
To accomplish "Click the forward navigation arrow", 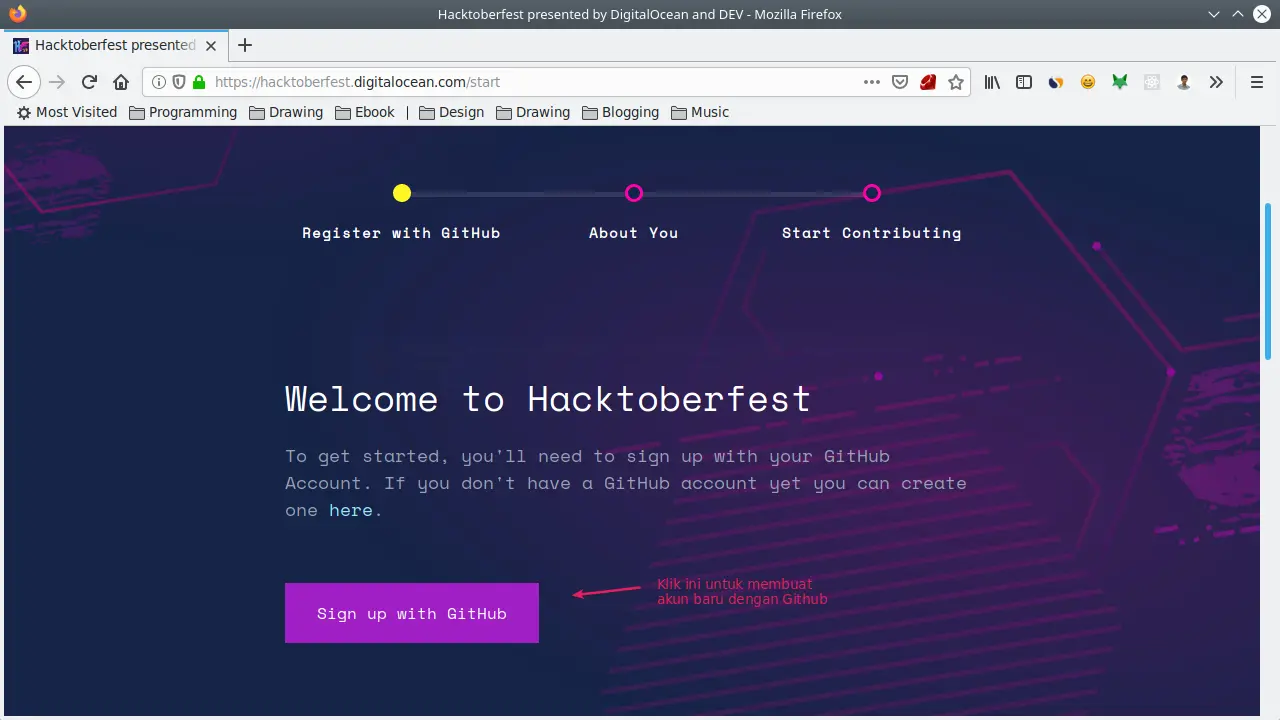I will click(57, 82).
